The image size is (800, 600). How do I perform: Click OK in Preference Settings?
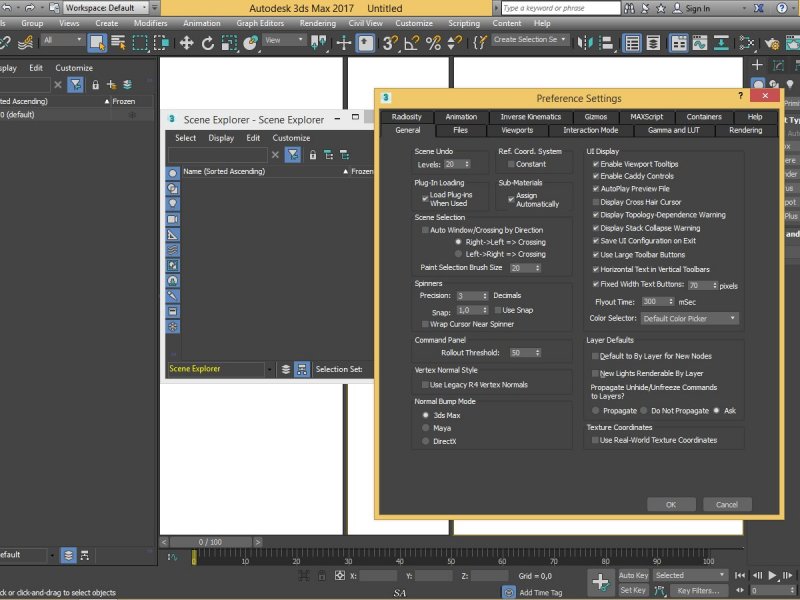tap(671, 505)
